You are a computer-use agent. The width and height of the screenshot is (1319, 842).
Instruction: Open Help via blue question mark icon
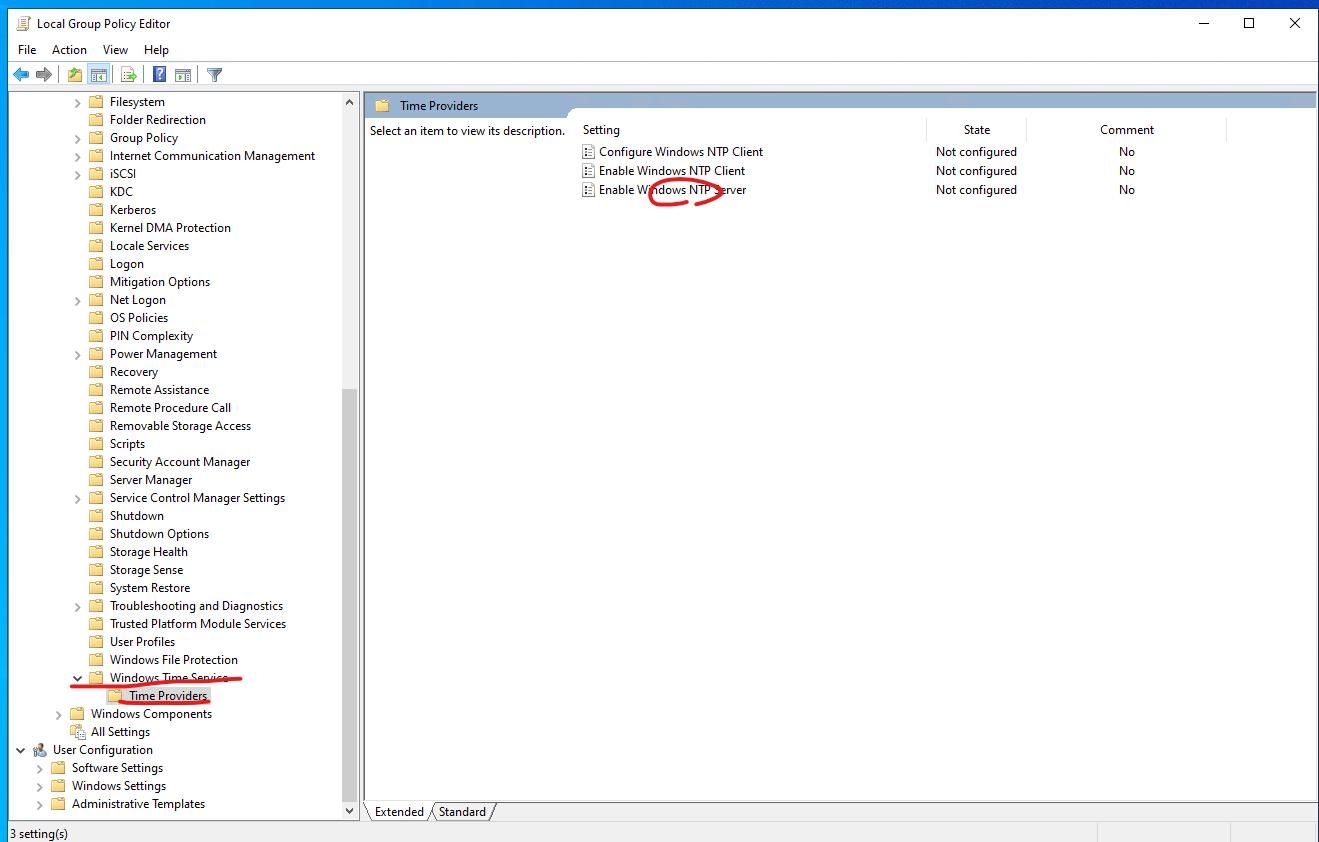[x=159, y=74]
